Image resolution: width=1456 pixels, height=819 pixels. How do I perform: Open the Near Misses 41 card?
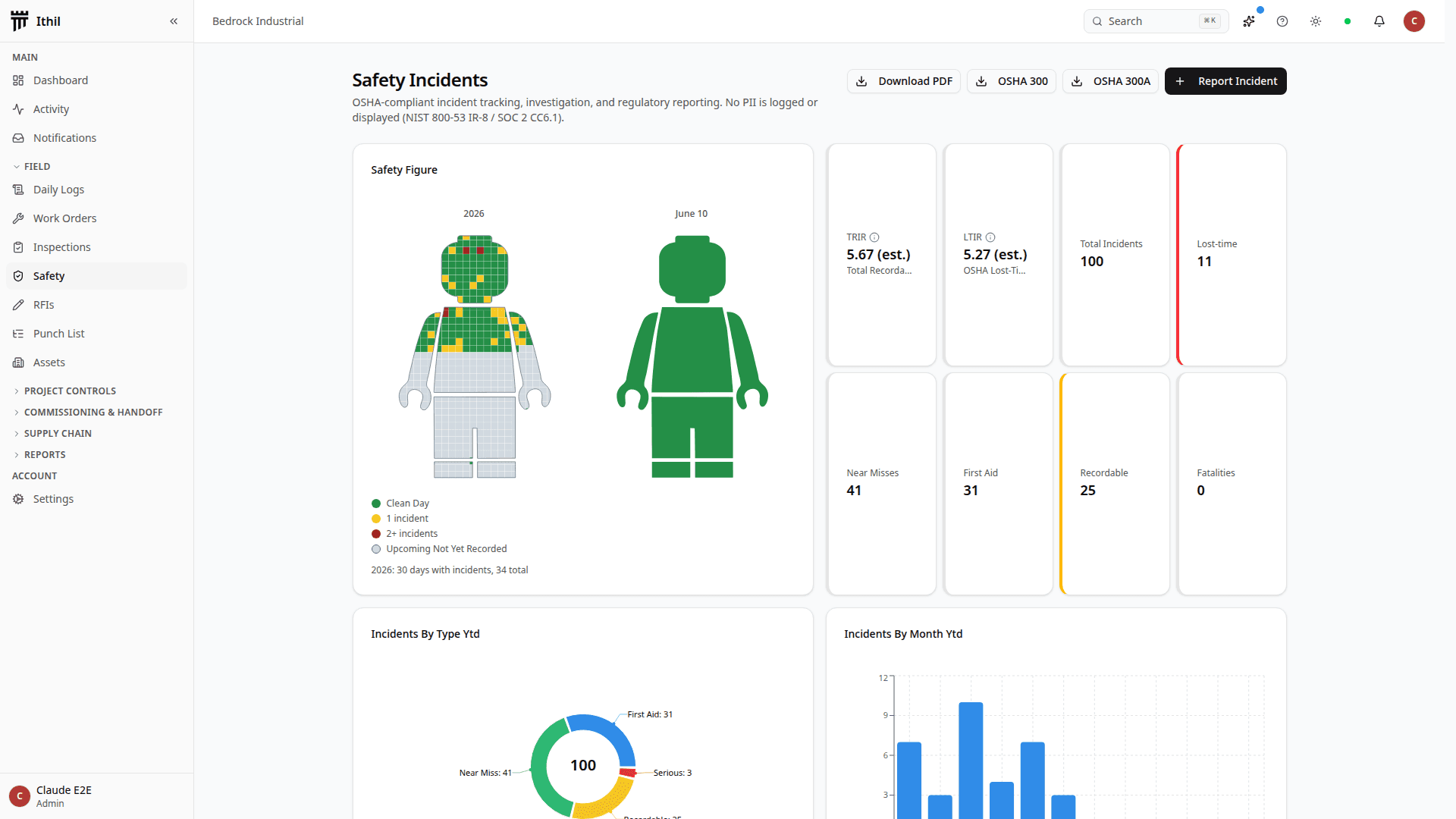point(882,484)
